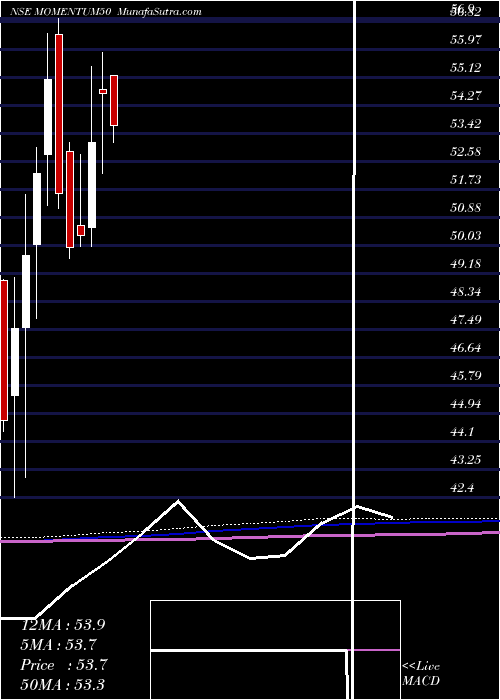Select the 48.34 price axis label
This screenshot has width=500, height=700.
click(466, 292)
